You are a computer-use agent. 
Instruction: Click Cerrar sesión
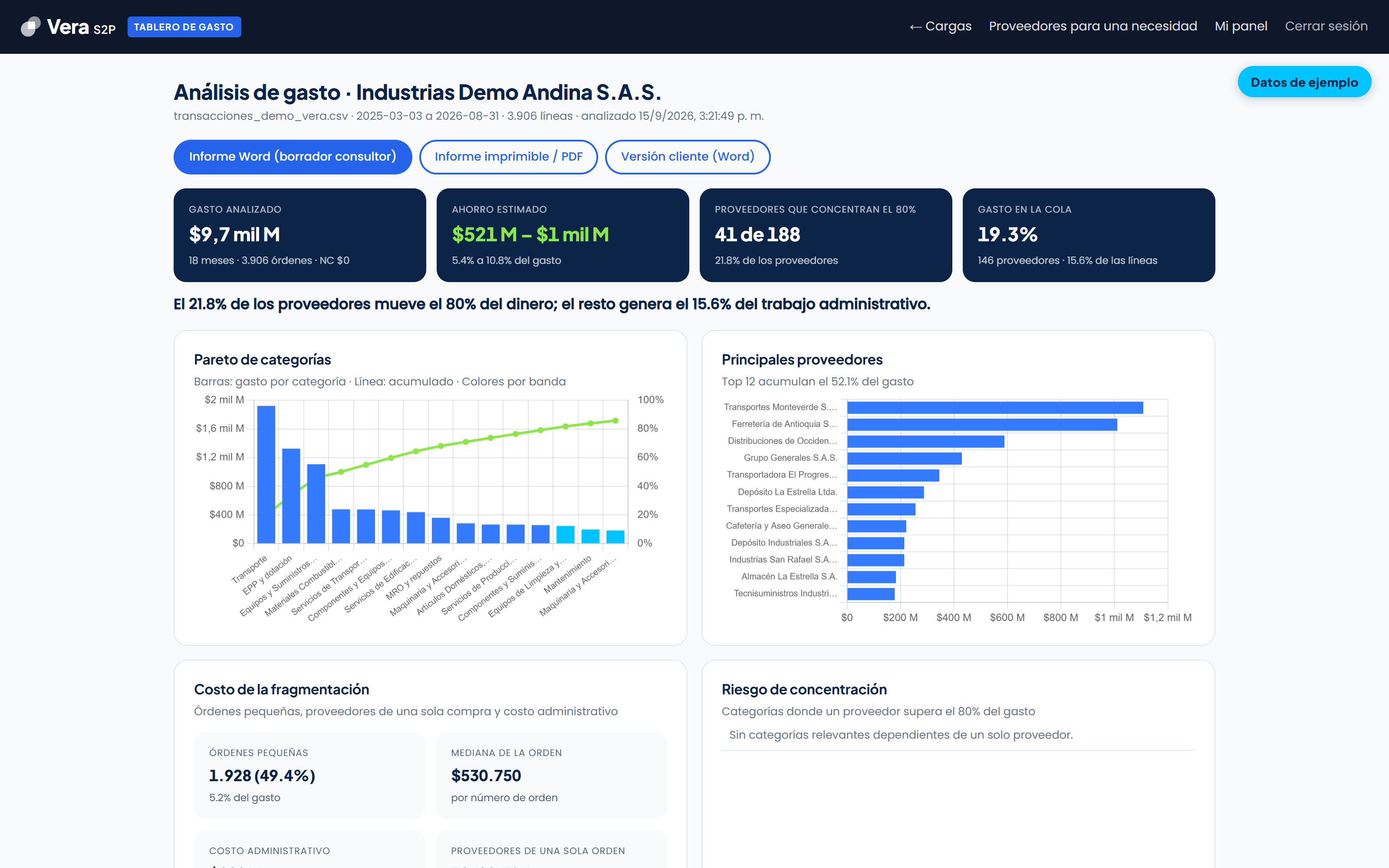[x=1326, y=26]
